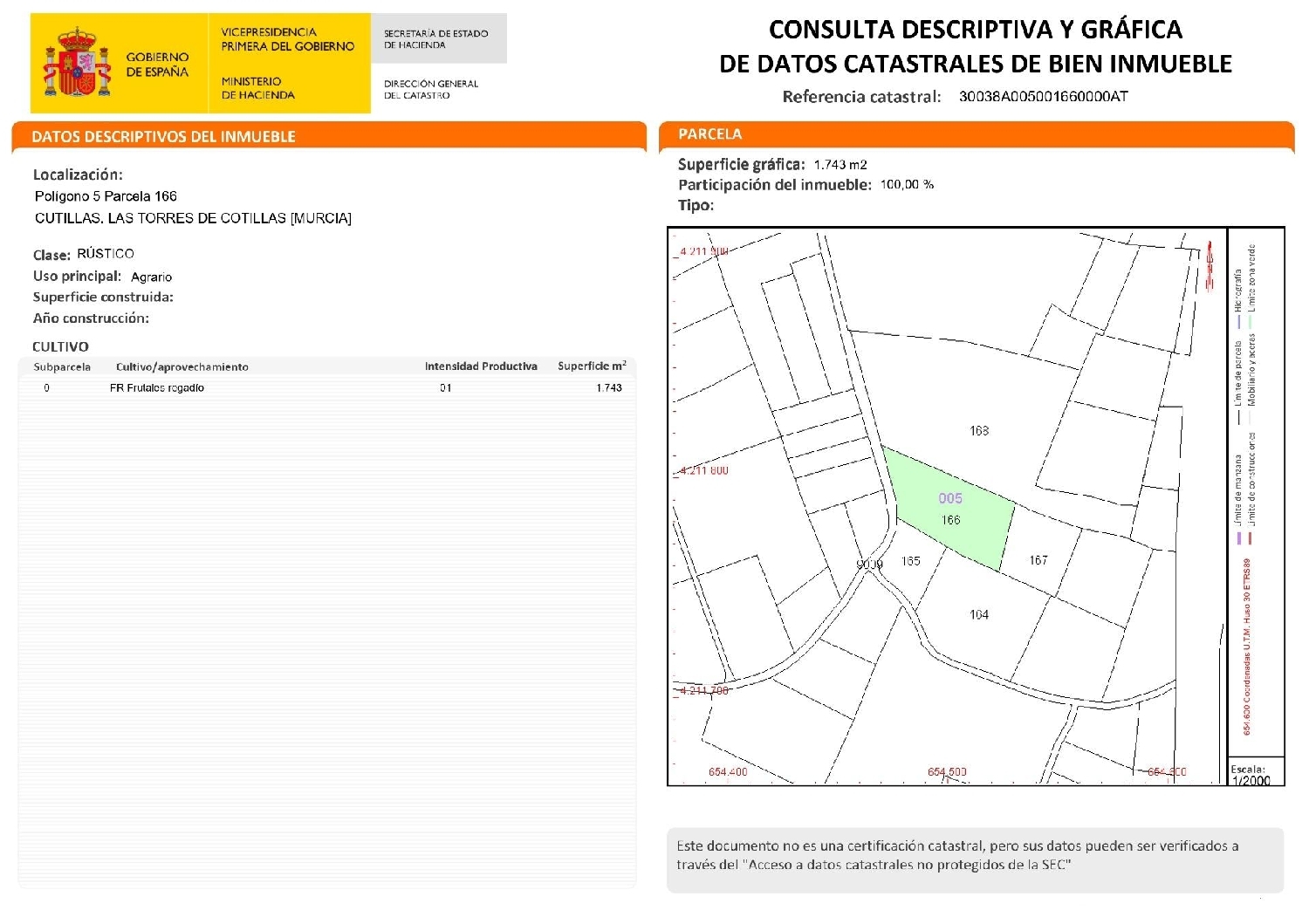Click the '1.743' surface cell in crop table
Image resolution: width=1309 pixels, height=924 pixels.
[x=609, y=388]
